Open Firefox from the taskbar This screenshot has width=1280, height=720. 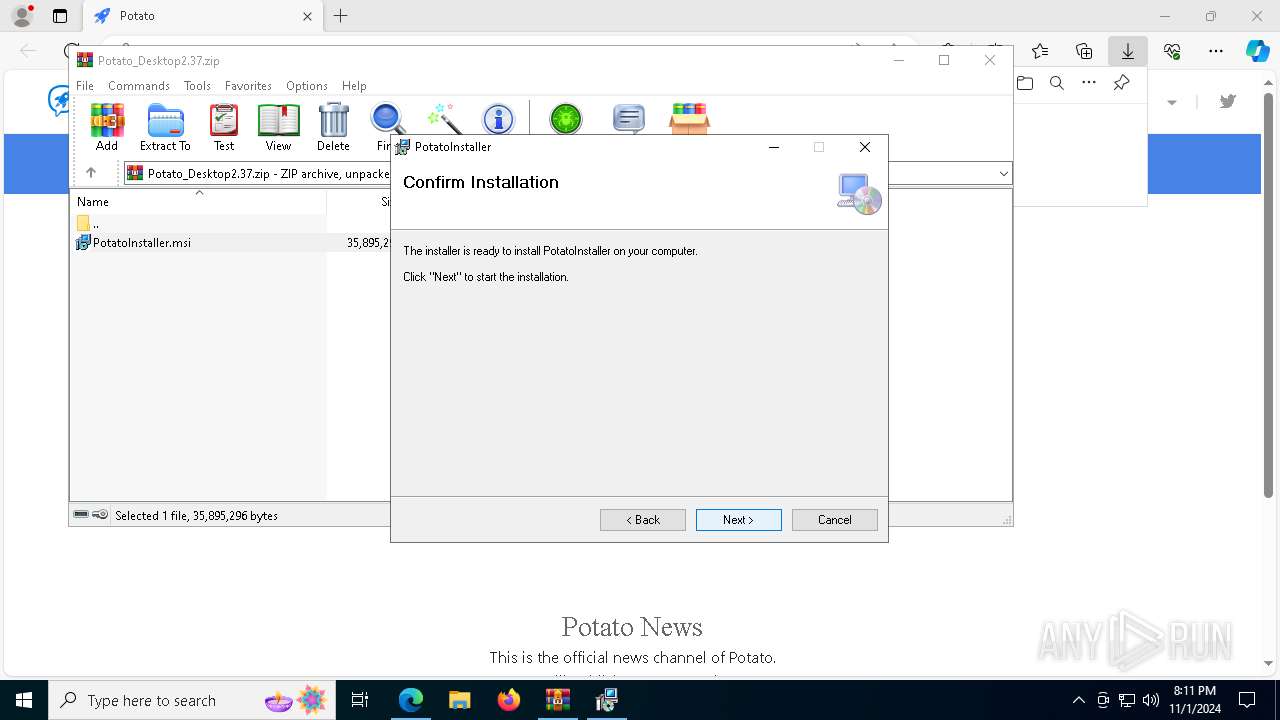coord(509,700)
